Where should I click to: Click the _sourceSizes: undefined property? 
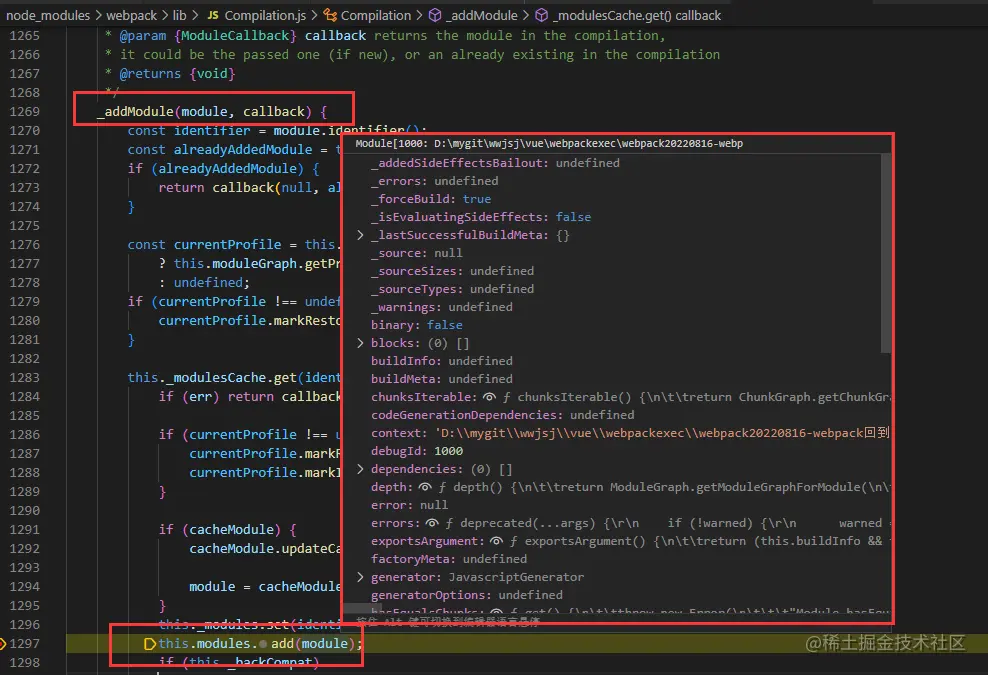pos(452,271)
